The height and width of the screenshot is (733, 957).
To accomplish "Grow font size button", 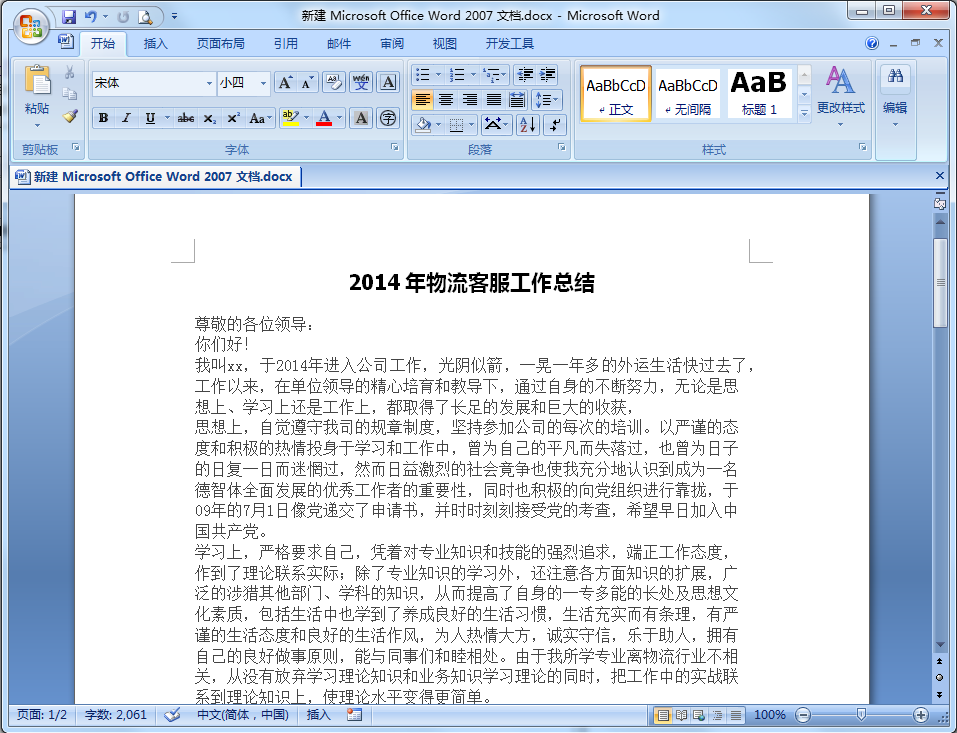I will pos(285,82).
